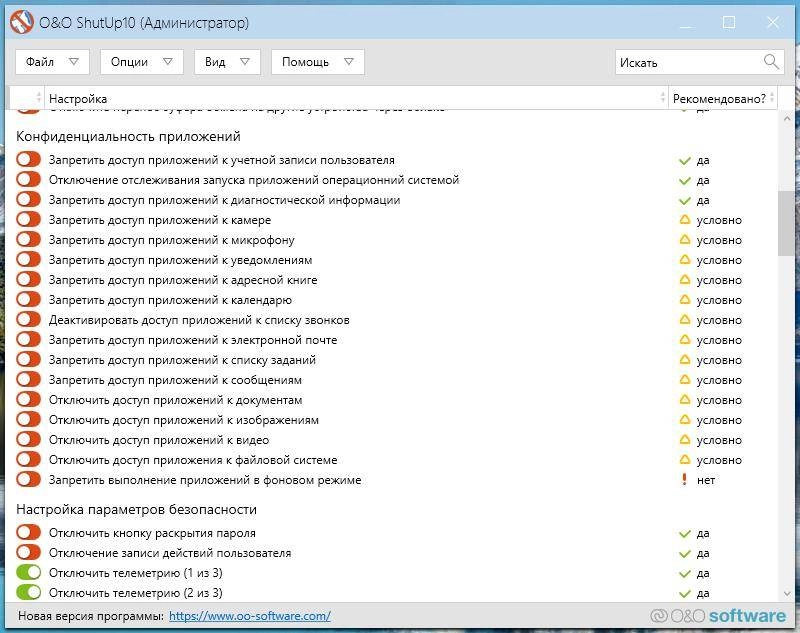Image resolution: width=800 pixels, height=633 pixels.
Task: Open the Помощь dropdown menu
Action: (317, 62)
